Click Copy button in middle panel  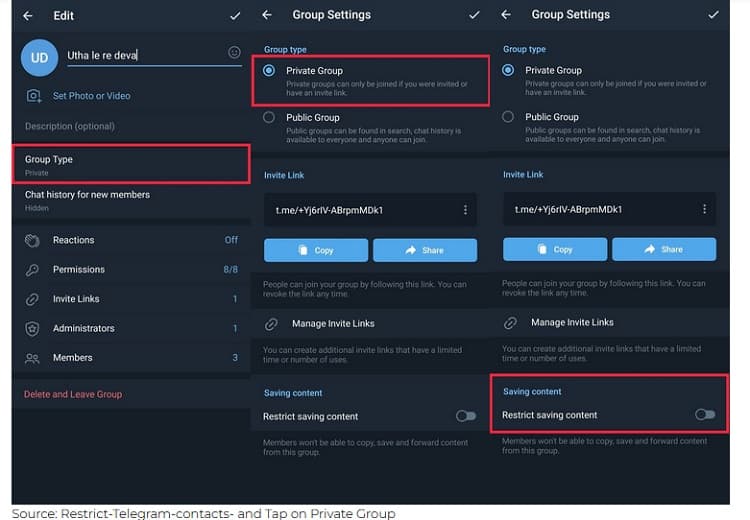tap(316, 250)
